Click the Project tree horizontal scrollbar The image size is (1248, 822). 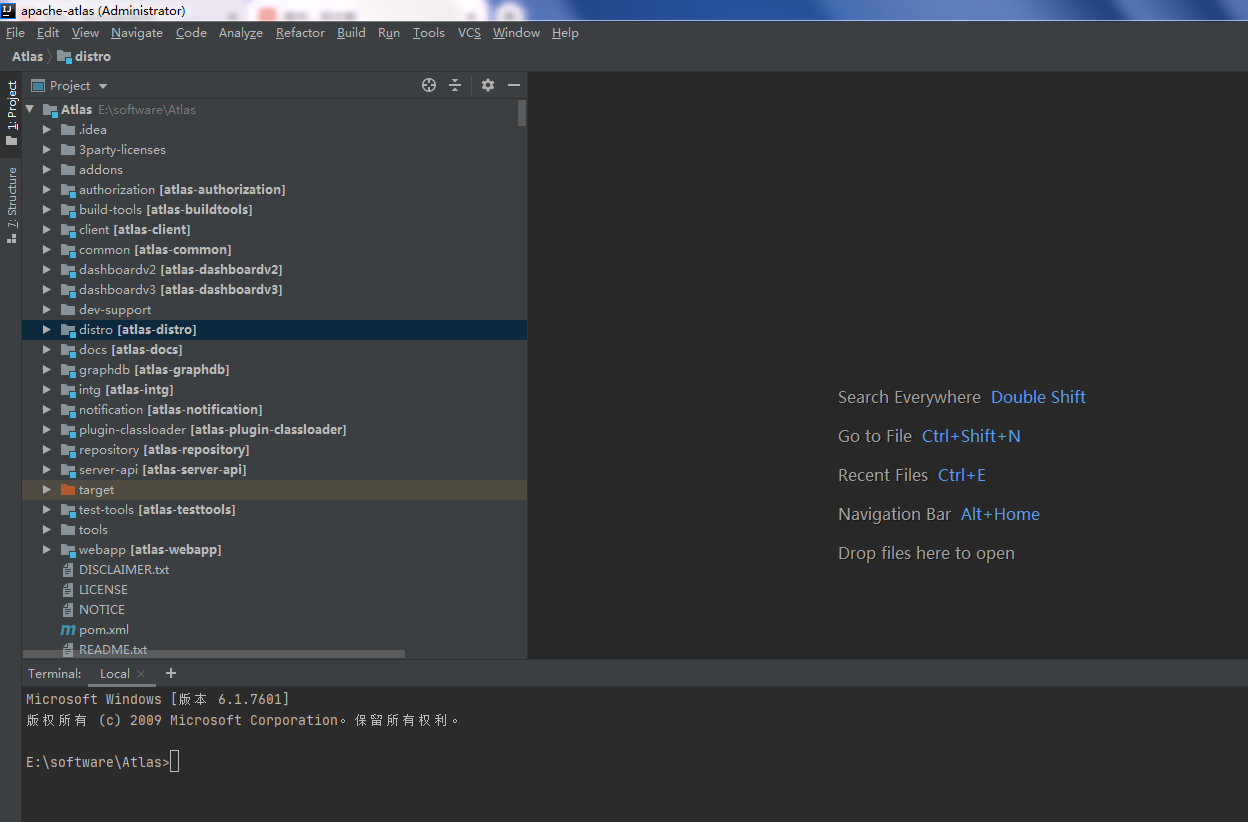point(214,654)
